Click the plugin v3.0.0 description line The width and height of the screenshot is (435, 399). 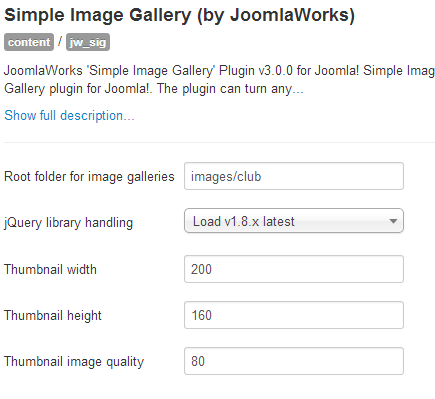point(219,71)
